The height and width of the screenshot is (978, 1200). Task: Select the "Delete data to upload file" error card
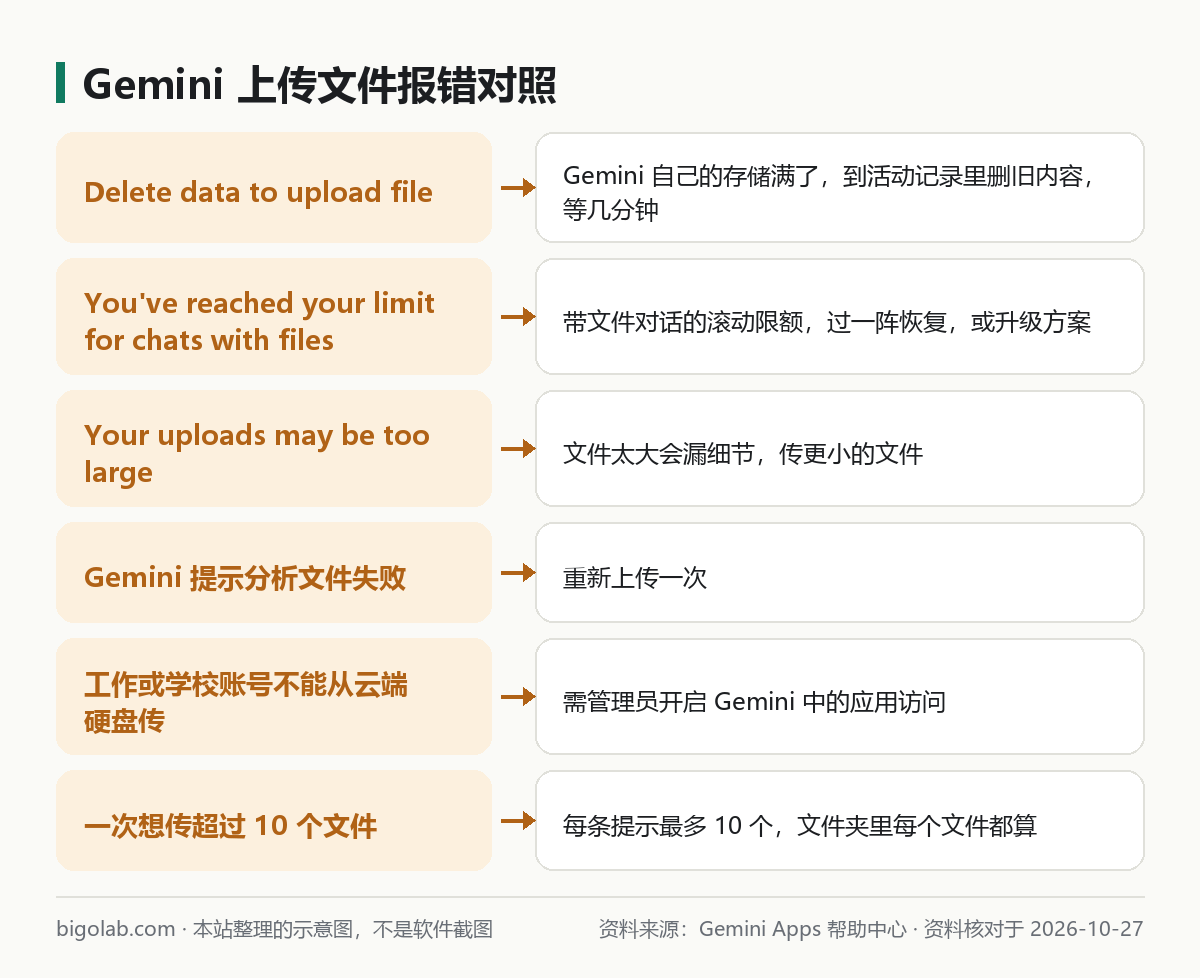(x=274, y=187)
